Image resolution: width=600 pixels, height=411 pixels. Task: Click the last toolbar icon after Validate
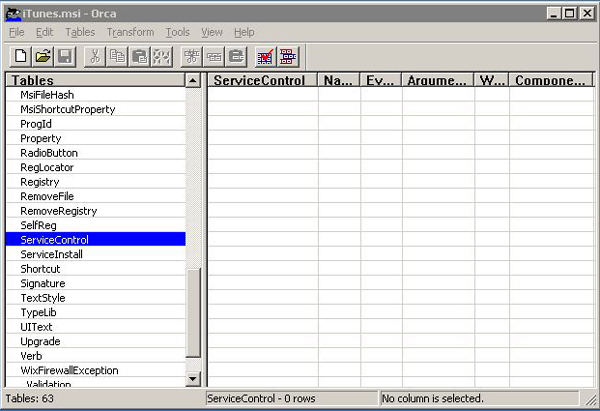tap(287, 56)
